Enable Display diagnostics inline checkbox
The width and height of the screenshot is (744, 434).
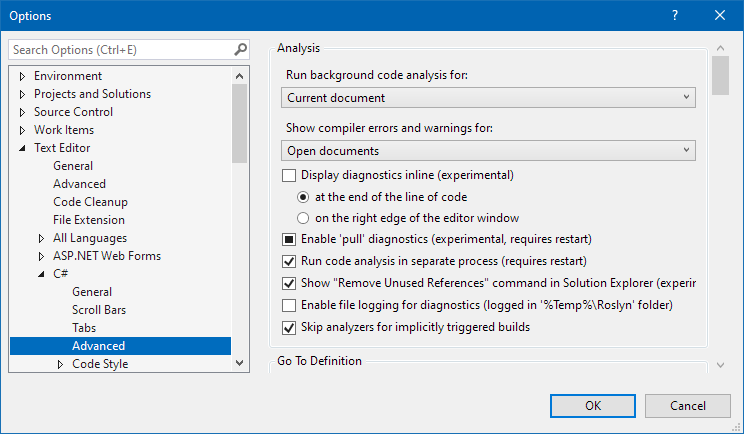[289, 175]
